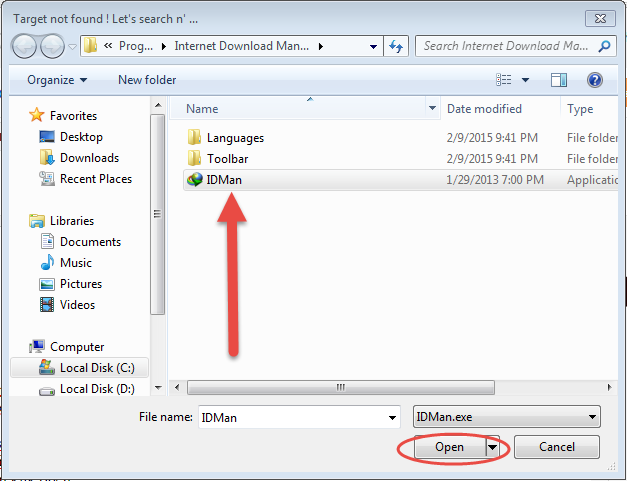
Task: Click the Pictures library icon
Action: [x=47, y=284]
